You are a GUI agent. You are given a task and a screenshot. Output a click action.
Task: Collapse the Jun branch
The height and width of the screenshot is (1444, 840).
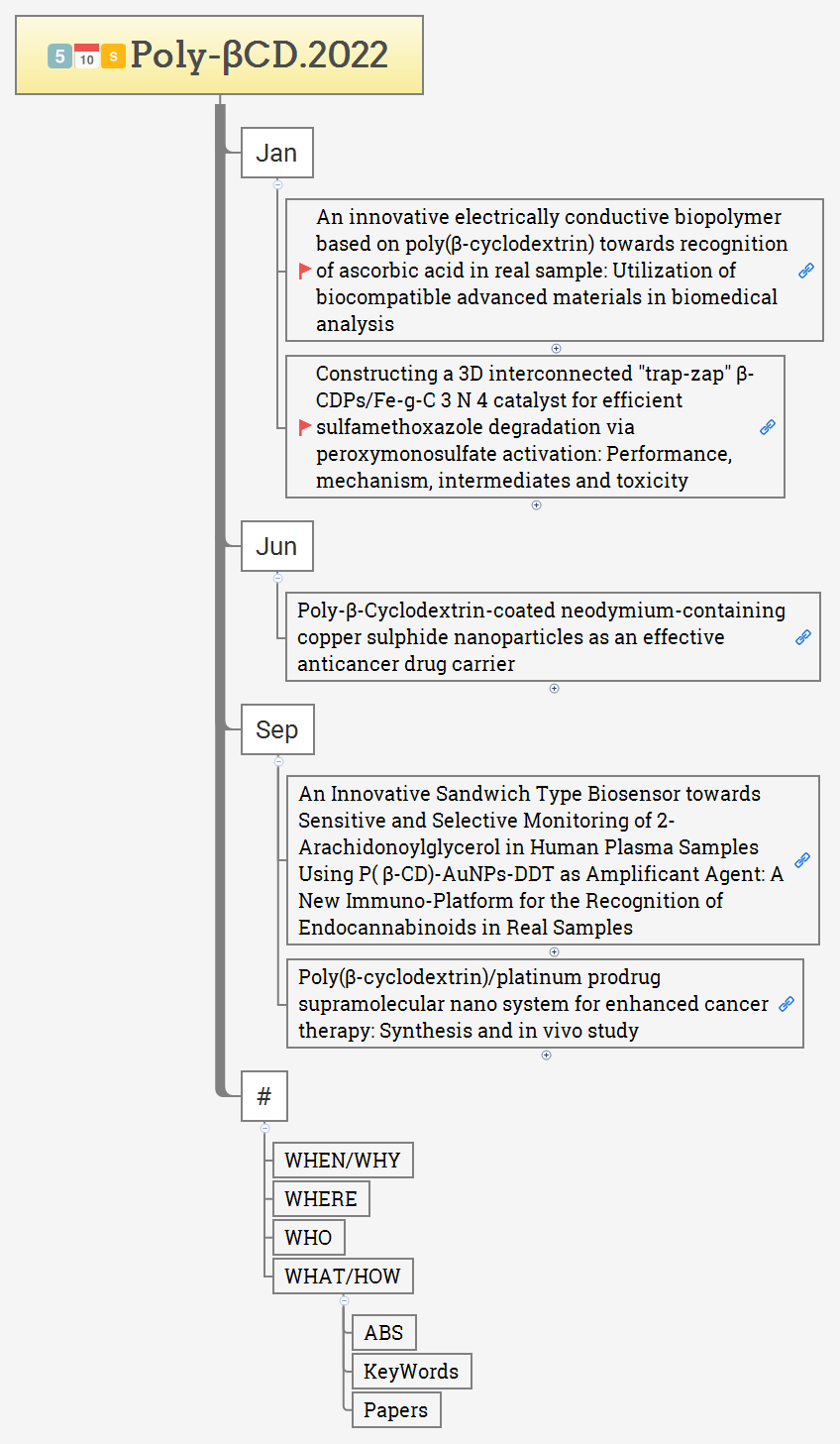point(277,578)
